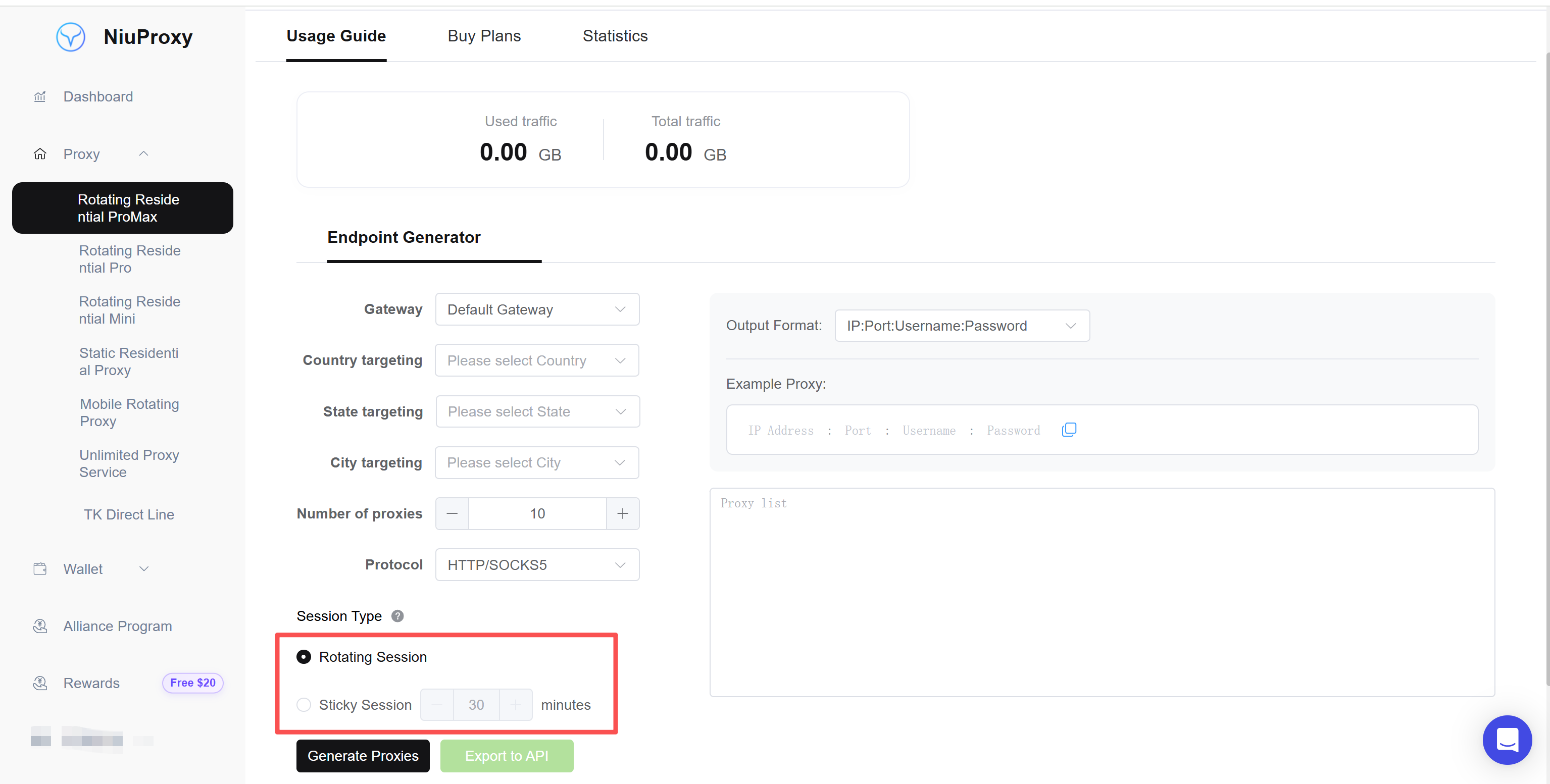This screenshot has height=784, width=1550.
Task: Collapse the Proxy sidebar section
Action: 143,154
